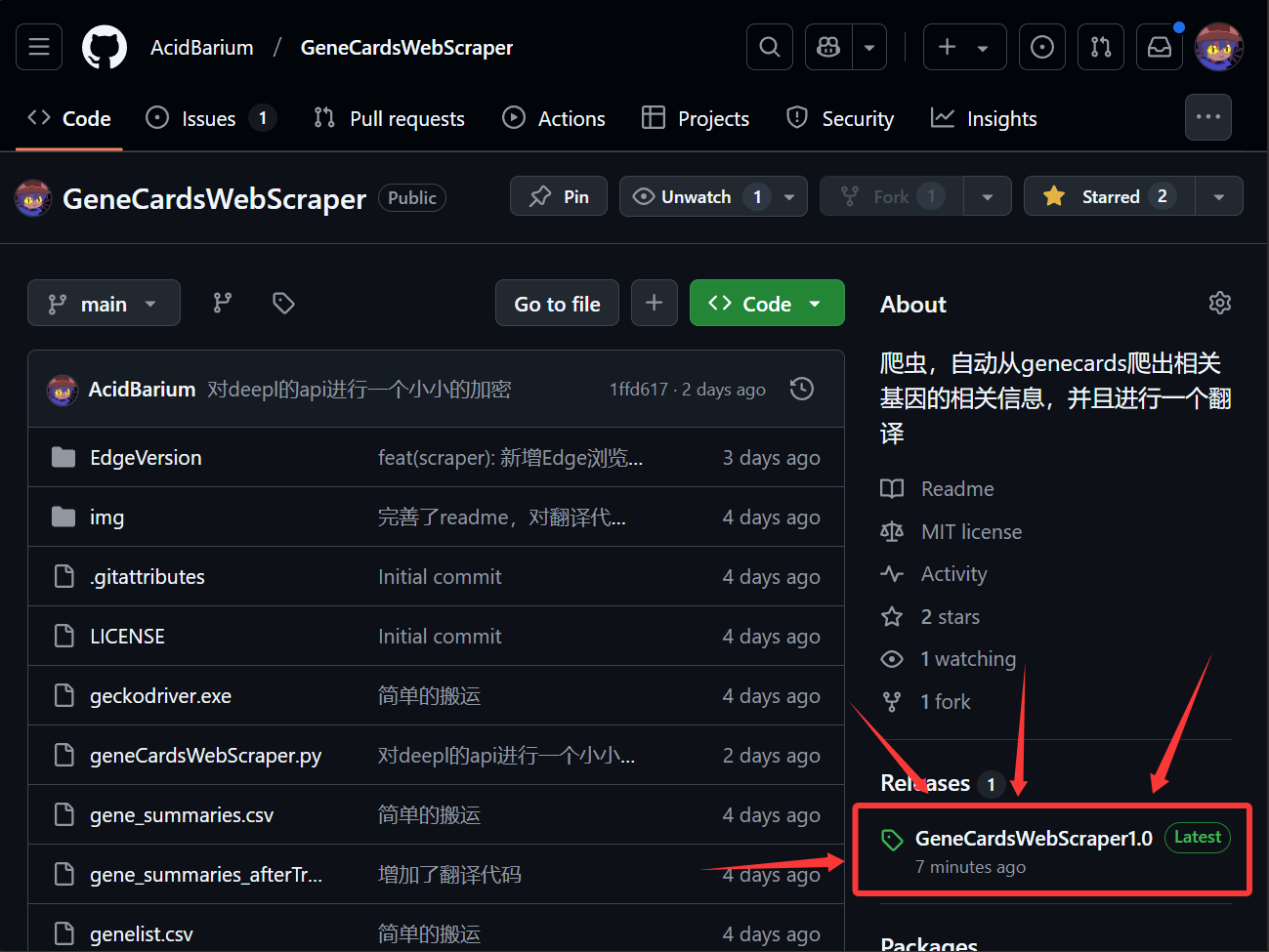1269x952 pixels.
Task: Open the GeneCardsWebScraper1.0 release
Action: (x=1034, y=838)
